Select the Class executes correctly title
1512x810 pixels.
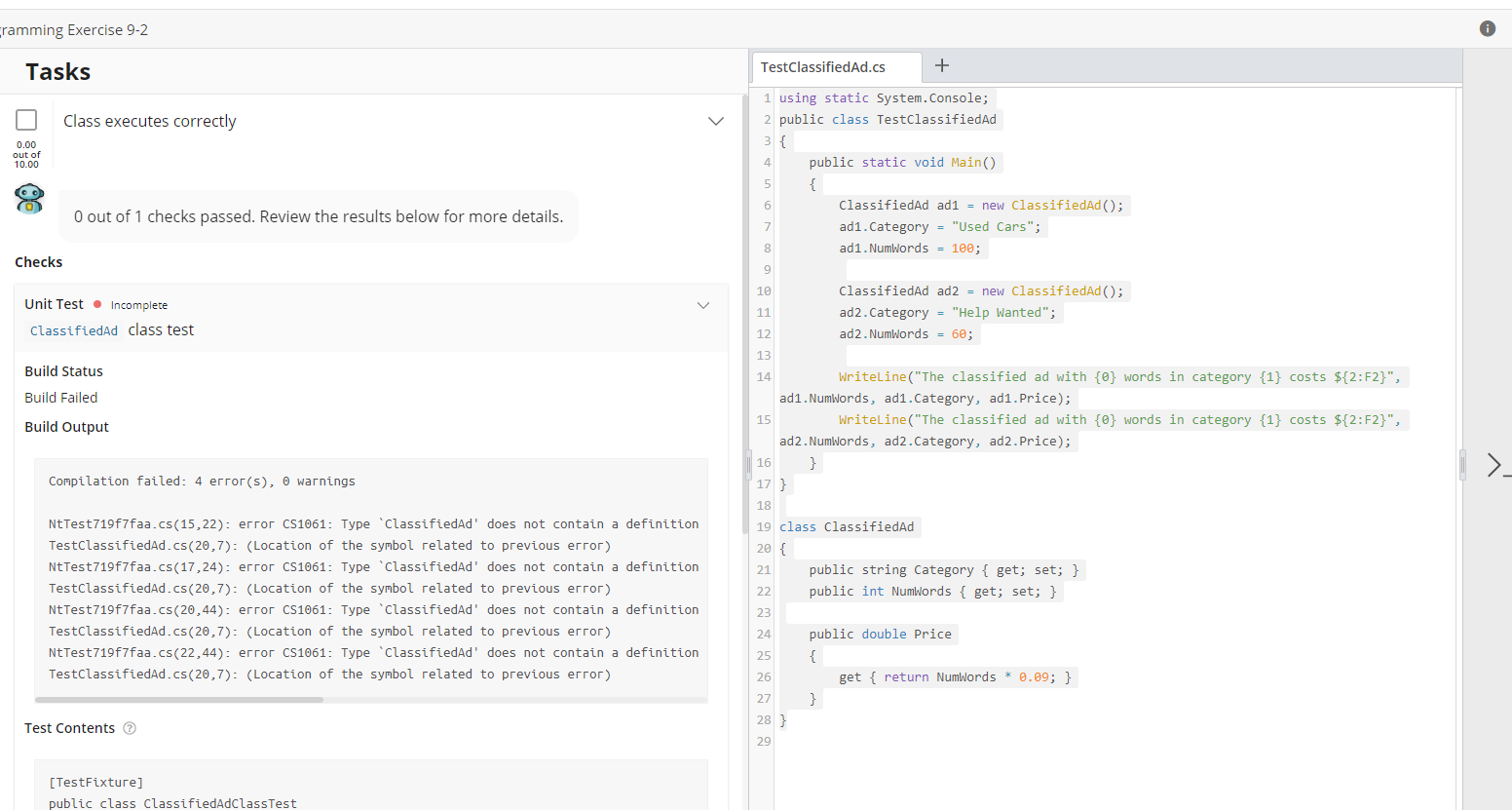tap(150, 121)
